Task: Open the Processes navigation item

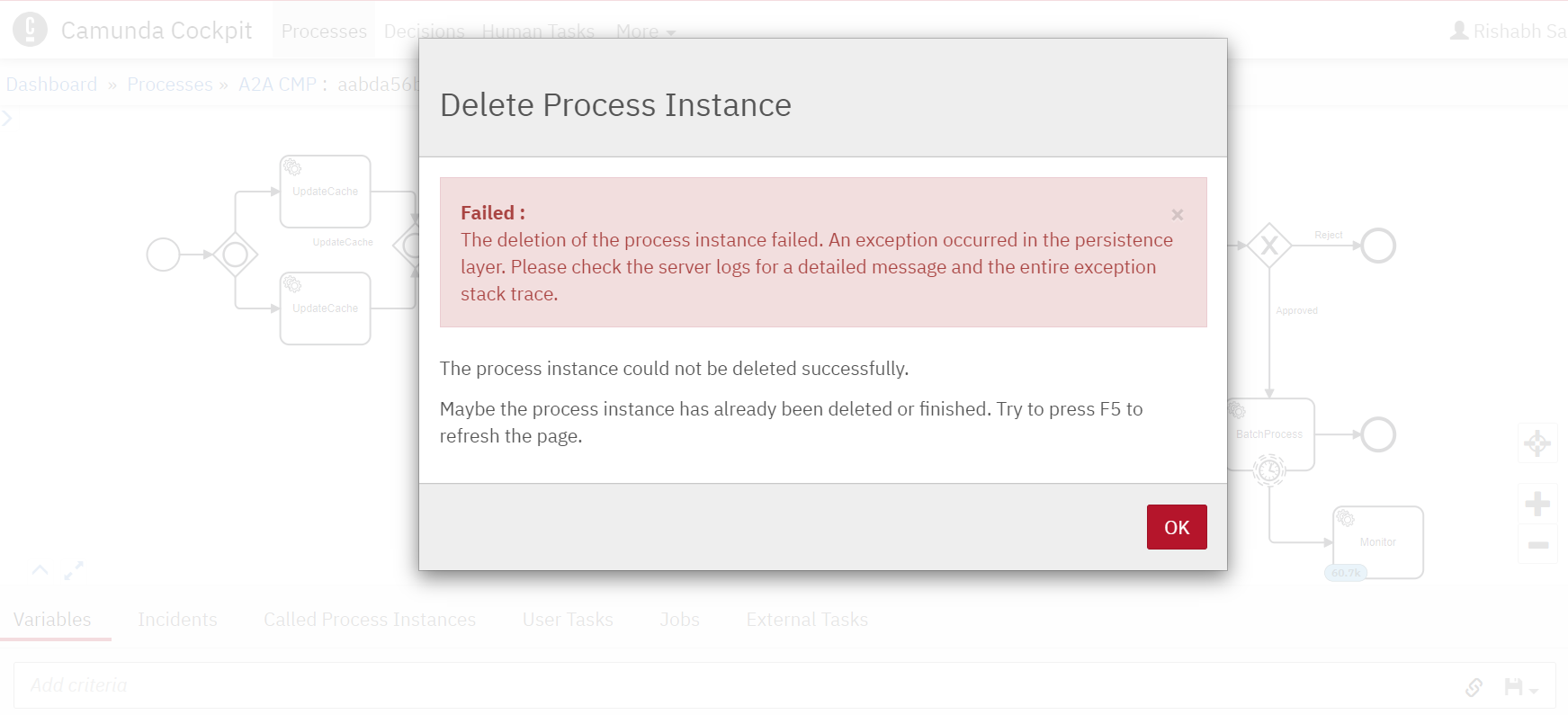Action: [x=324, y=31]
